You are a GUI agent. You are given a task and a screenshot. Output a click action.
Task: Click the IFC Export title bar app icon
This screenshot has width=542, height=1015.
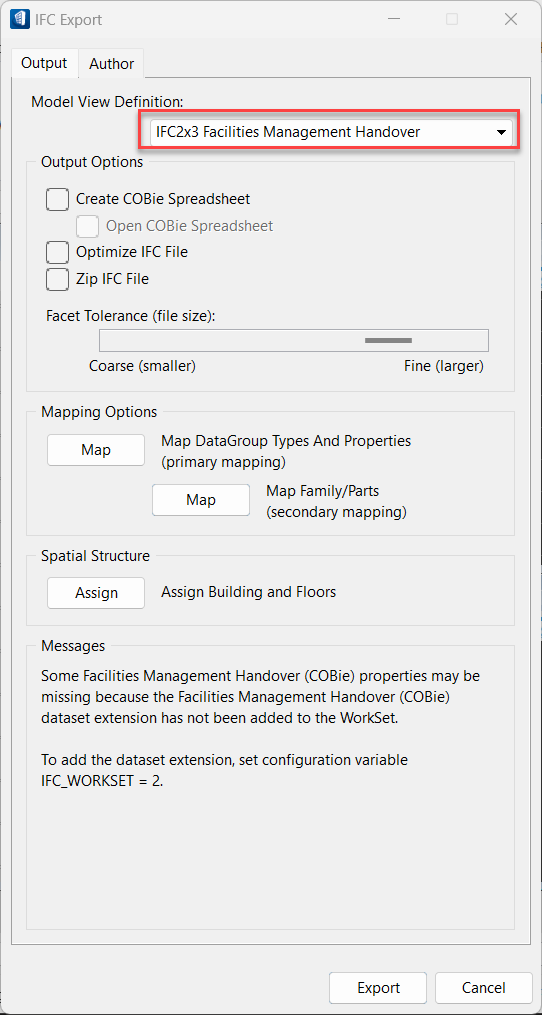click(x=20, y=19)
